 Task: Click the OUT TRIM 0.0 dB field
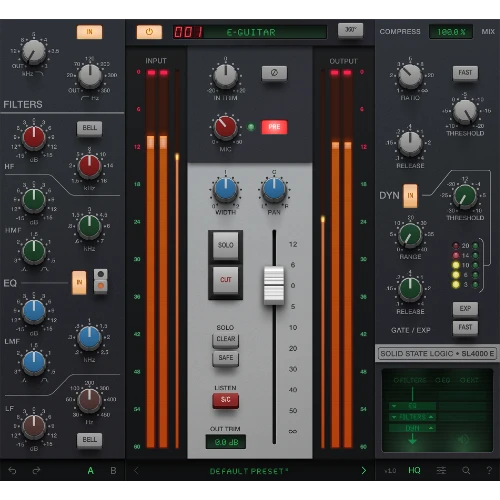click(226, 442)
